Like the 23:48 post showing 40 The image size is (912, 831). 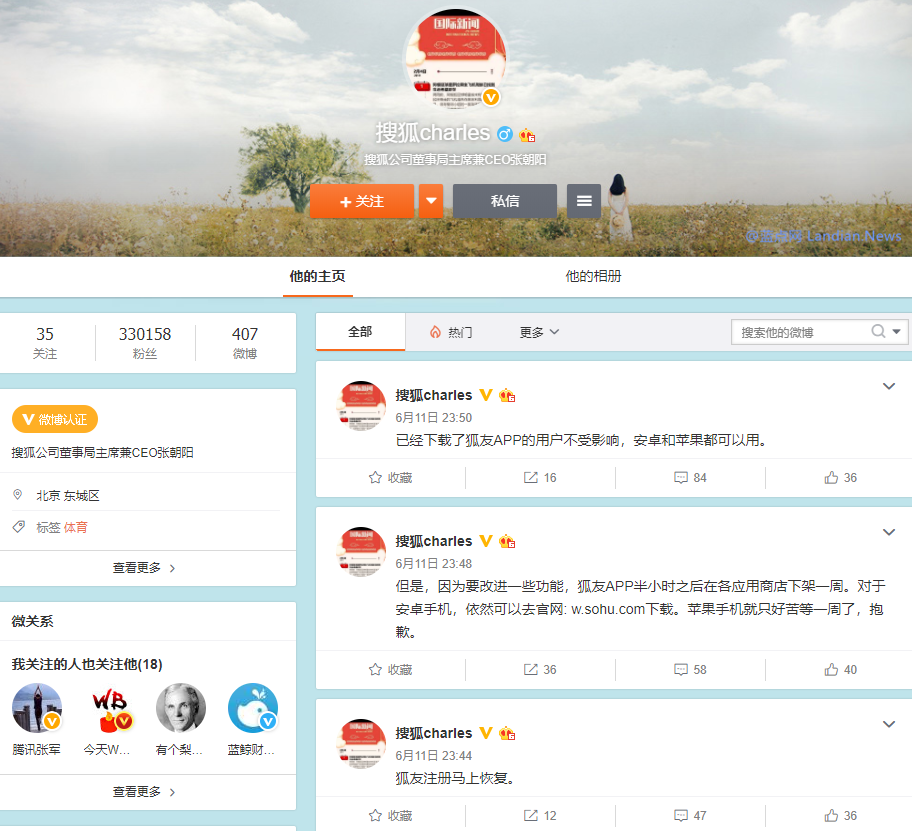pos(840,669)
